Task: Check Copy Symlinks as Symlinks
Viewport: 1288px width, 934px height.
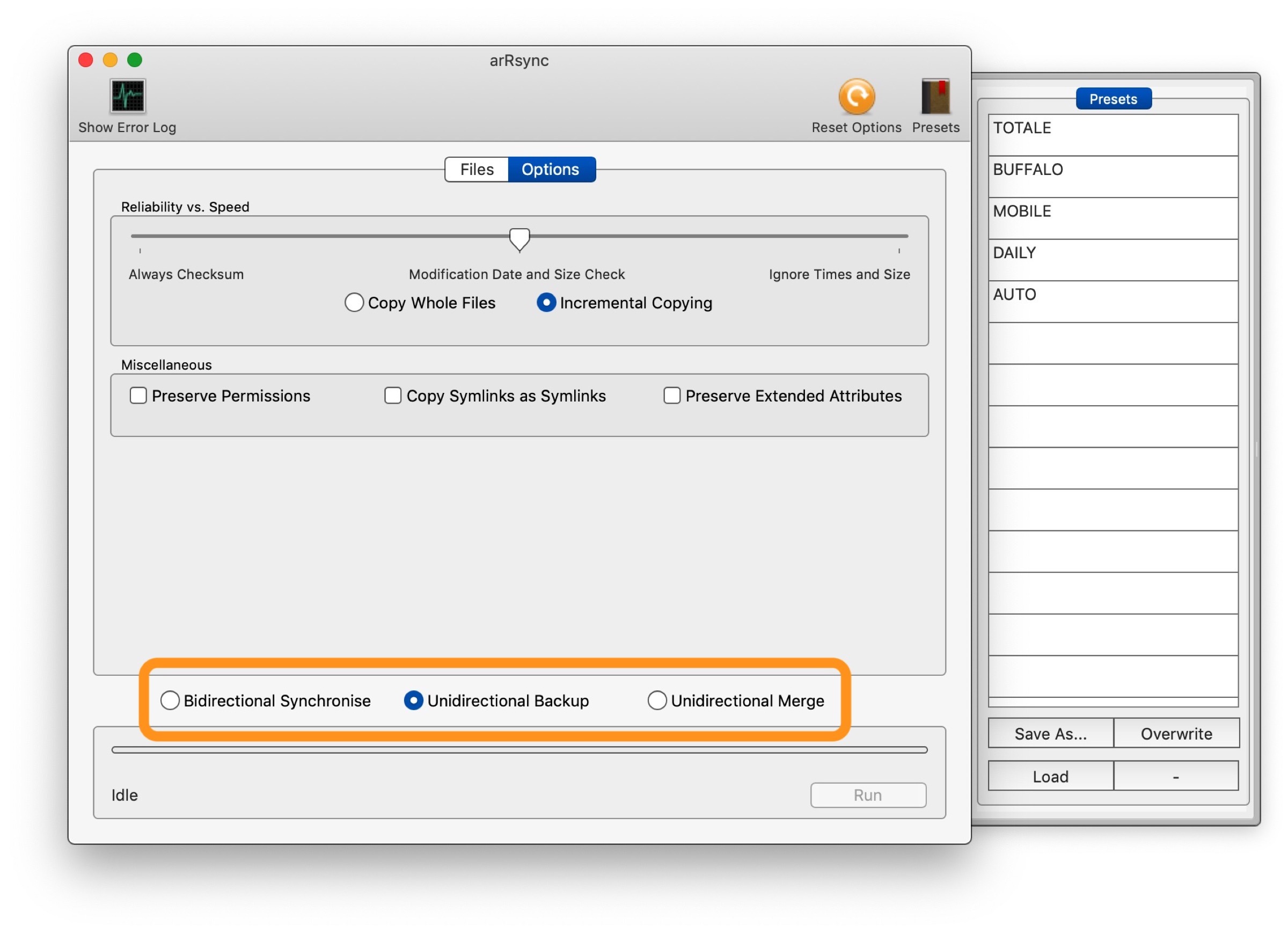Action: point(392,396)
